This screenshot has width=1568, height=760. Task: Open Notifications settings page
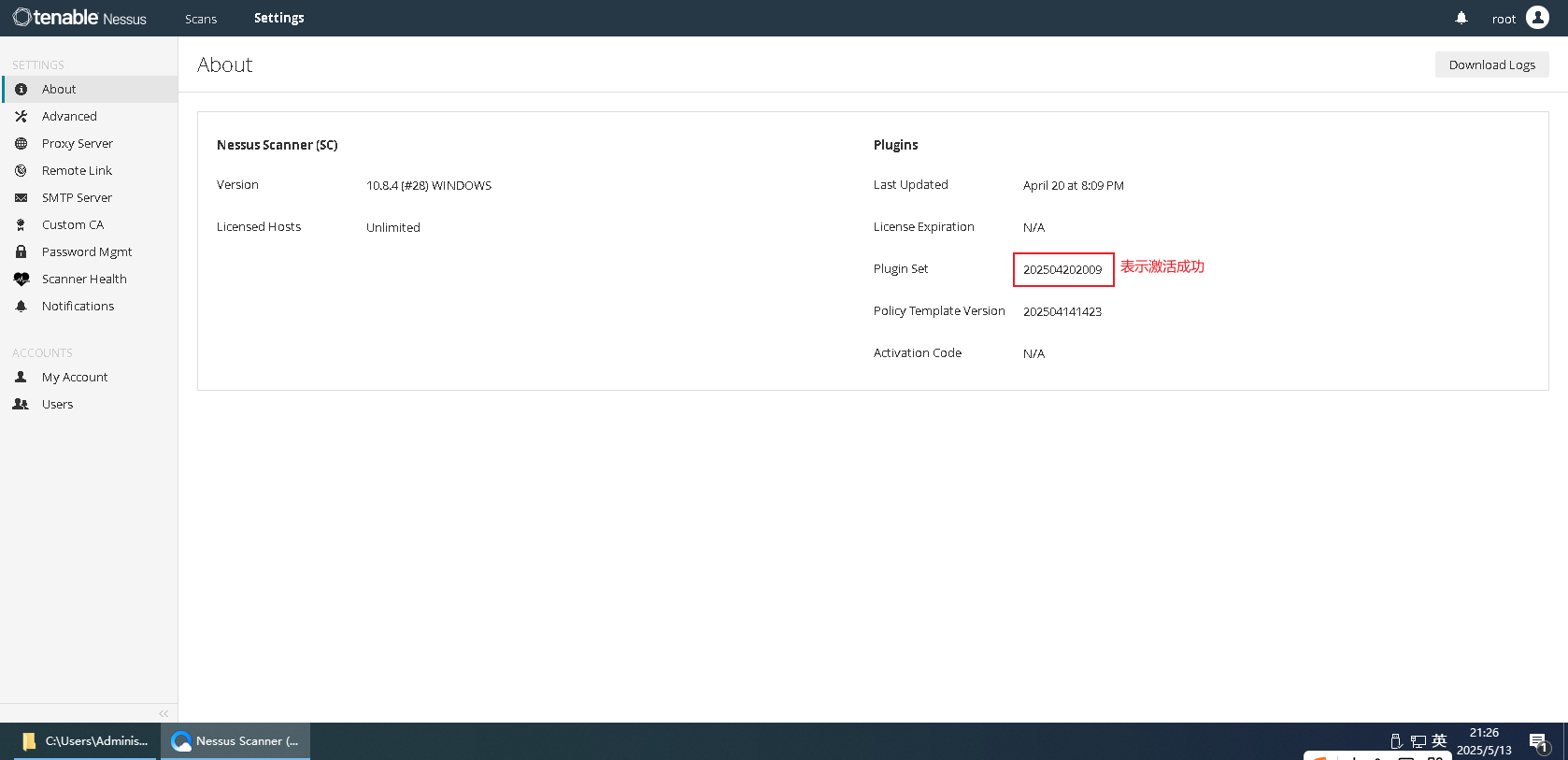tap(89, 307)
